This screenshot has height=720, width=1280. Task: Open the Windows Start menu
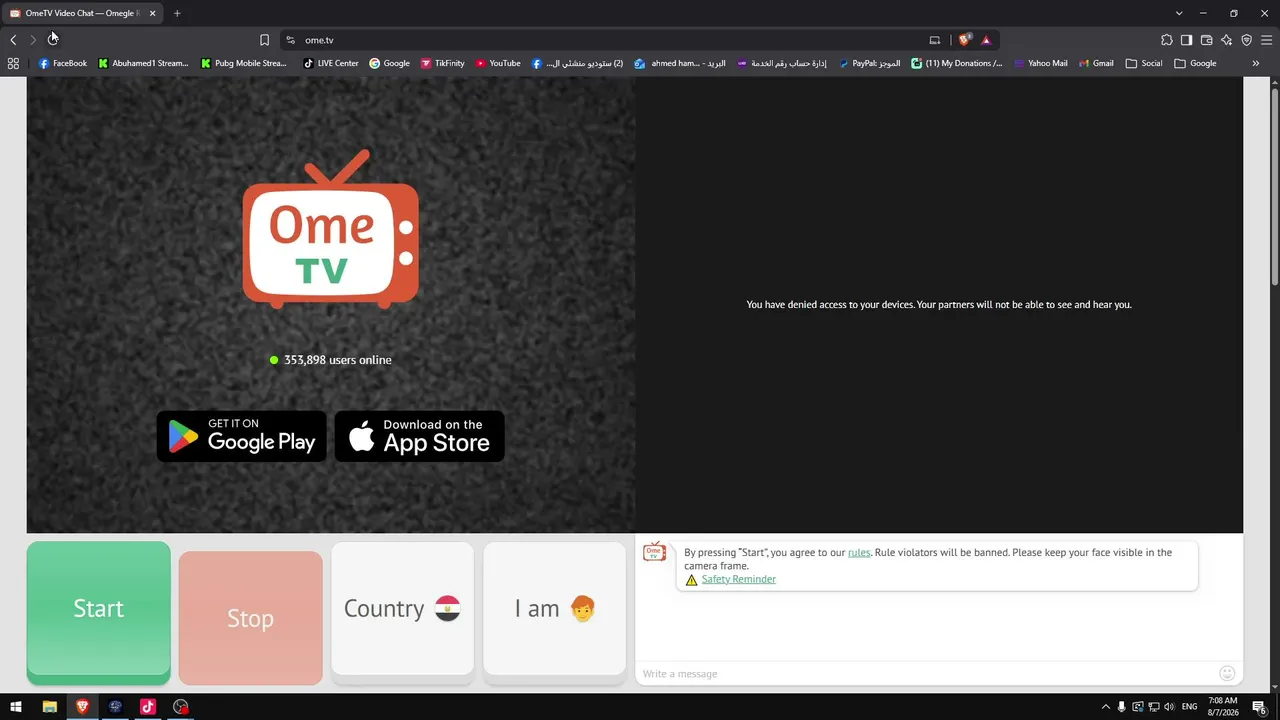16,706
